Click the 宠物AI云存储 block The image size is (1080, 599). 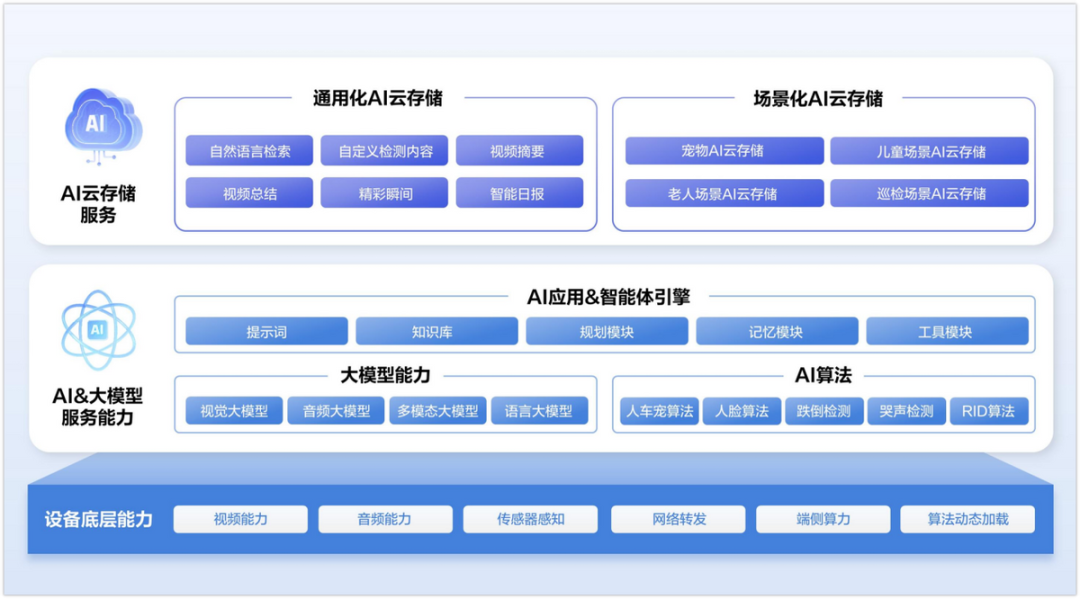click(724, 151)
